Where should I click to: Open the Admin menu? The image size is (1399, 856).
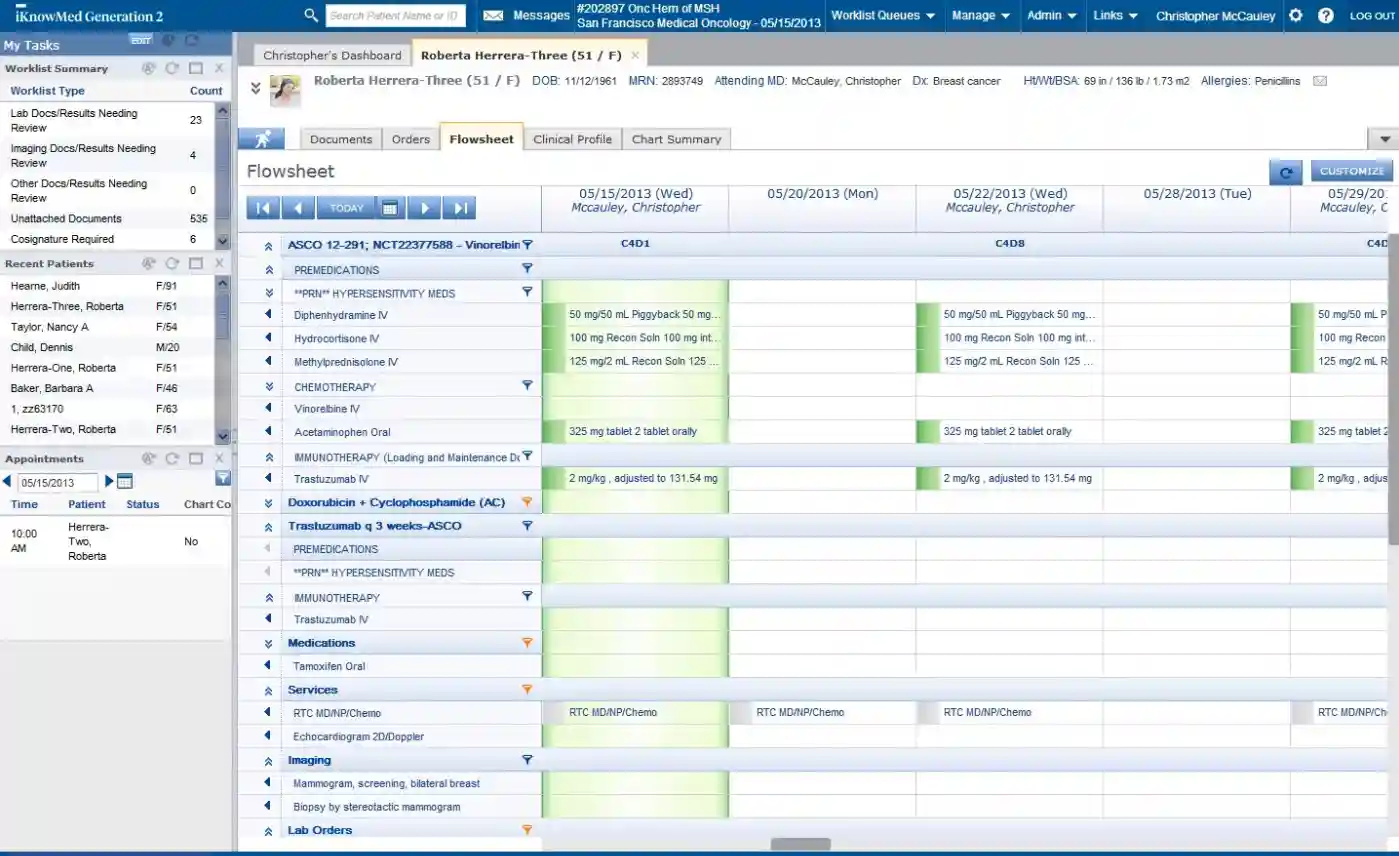(x=1050, y=16)
